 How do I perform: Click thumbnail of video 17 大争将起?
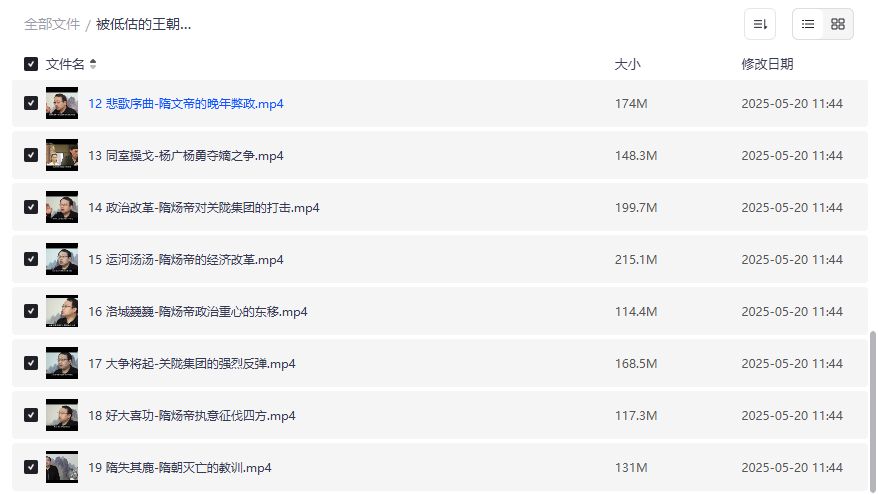(x=62, y=363)
